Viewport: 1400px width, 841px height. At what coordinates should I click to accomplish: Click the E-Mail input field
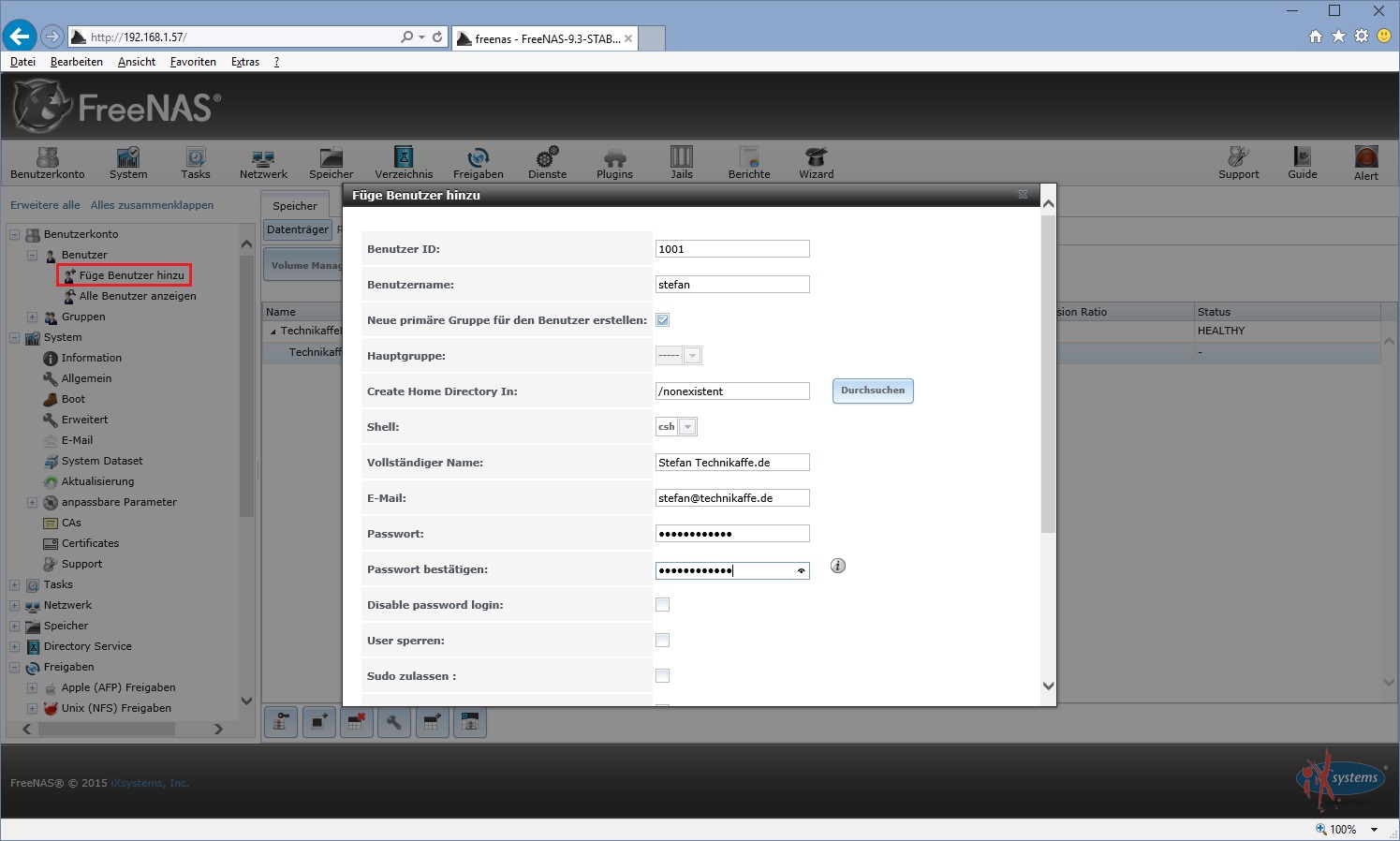(732, 498)
